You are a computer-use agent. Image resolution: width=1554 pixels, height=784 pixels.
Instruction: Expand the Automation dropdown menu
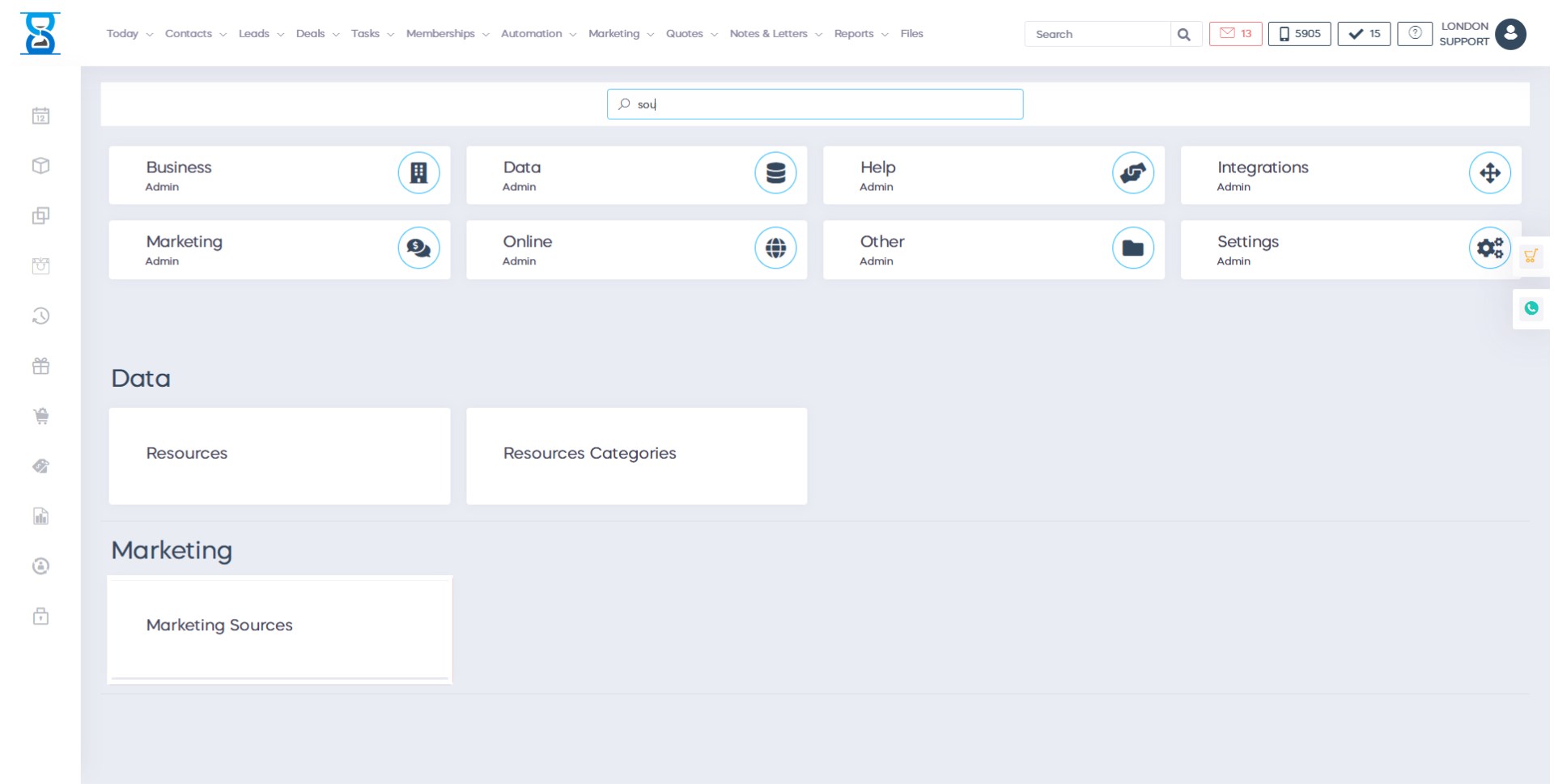pyautogui.click(x=538, y=34)
